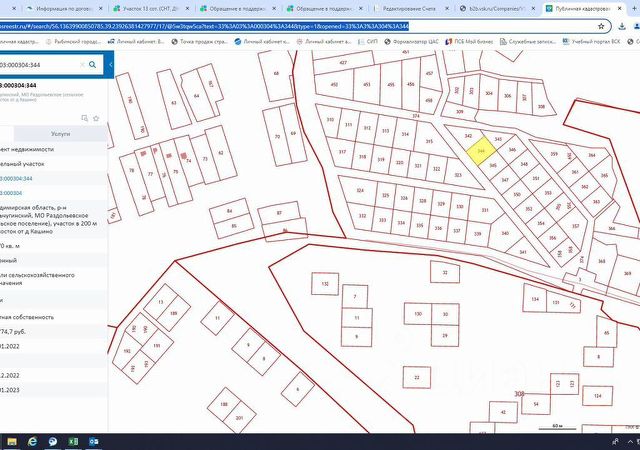
Task: Open the 'Личный кабинет ю...' bookmark
Action: click(262, 41)
